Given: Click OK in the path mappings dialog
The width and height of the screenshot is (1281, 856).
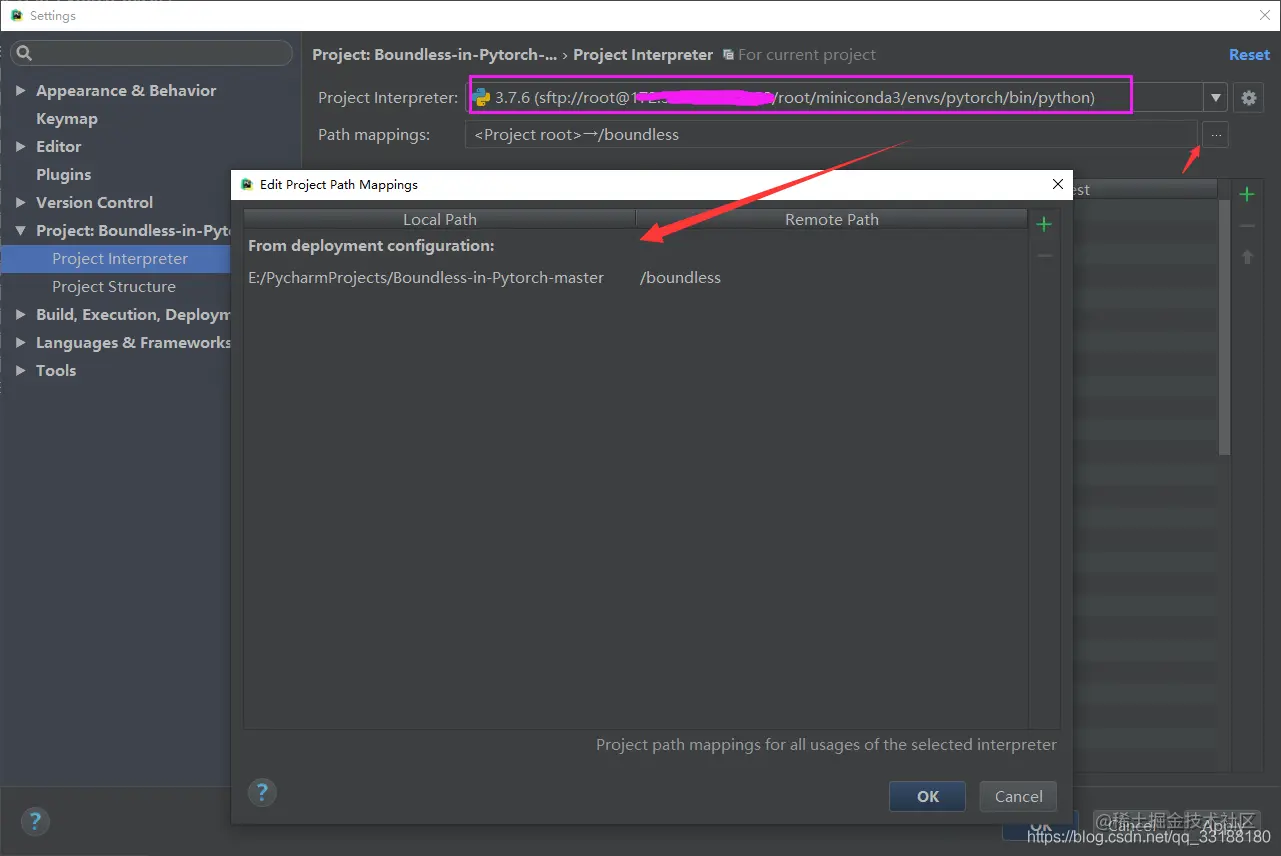Looking at the screenshot, I should (x=928, y=796).
